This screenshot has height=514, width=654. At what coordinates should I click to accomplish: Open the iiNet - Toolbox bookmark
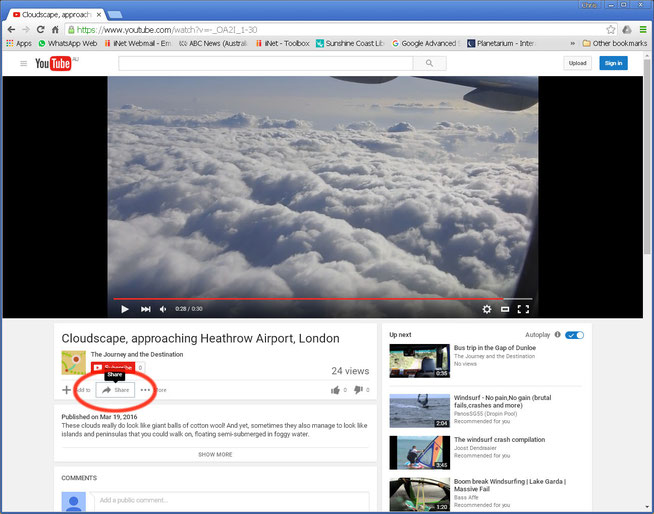282,43
